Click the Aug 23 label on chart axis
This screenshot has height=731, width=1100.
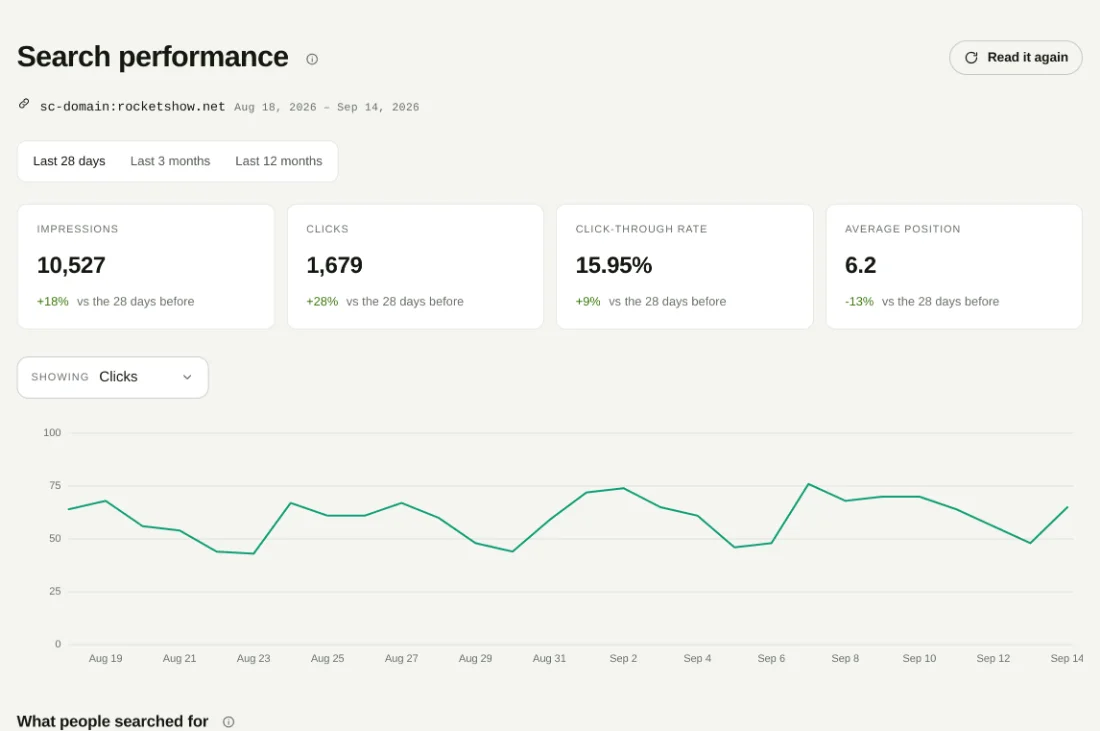[253, 658]
